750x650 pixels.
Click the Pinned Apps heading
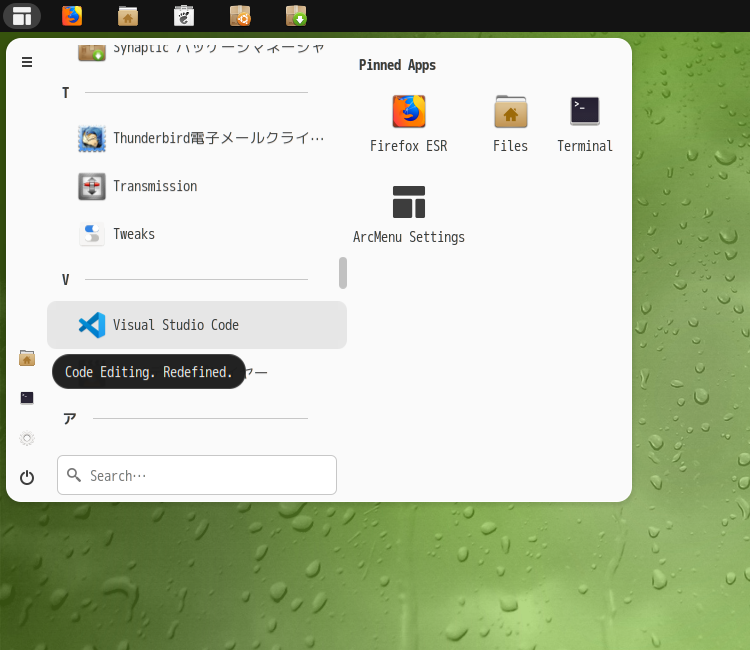click(x=397, y=65)
